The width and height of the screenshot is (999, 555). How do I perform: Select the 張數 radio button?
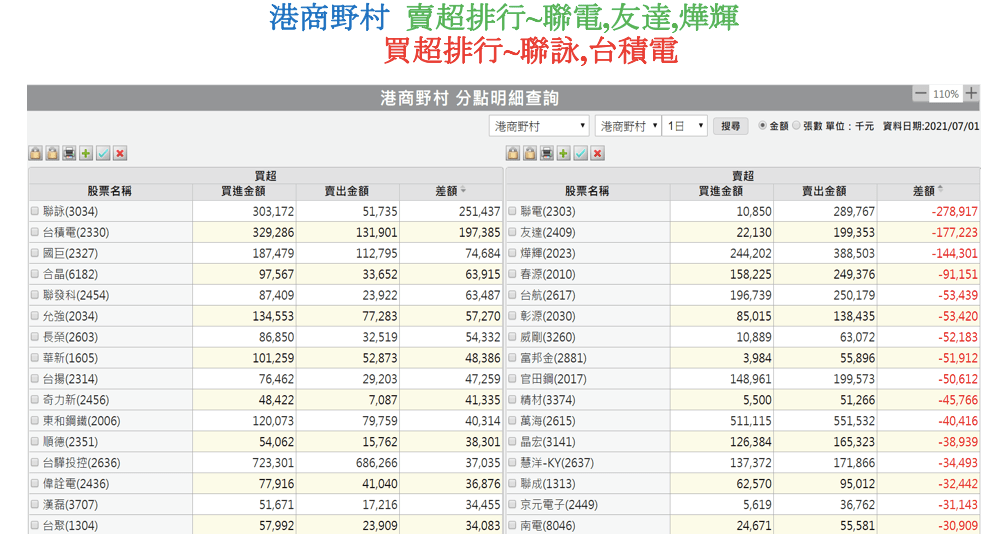tap(797, 126)
